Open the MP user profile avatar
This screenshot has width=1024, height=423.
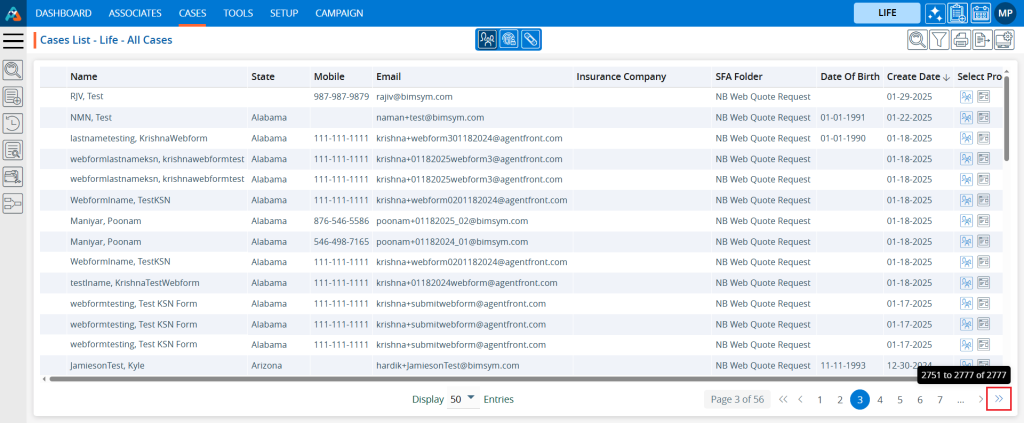[x=1005, y=13]
